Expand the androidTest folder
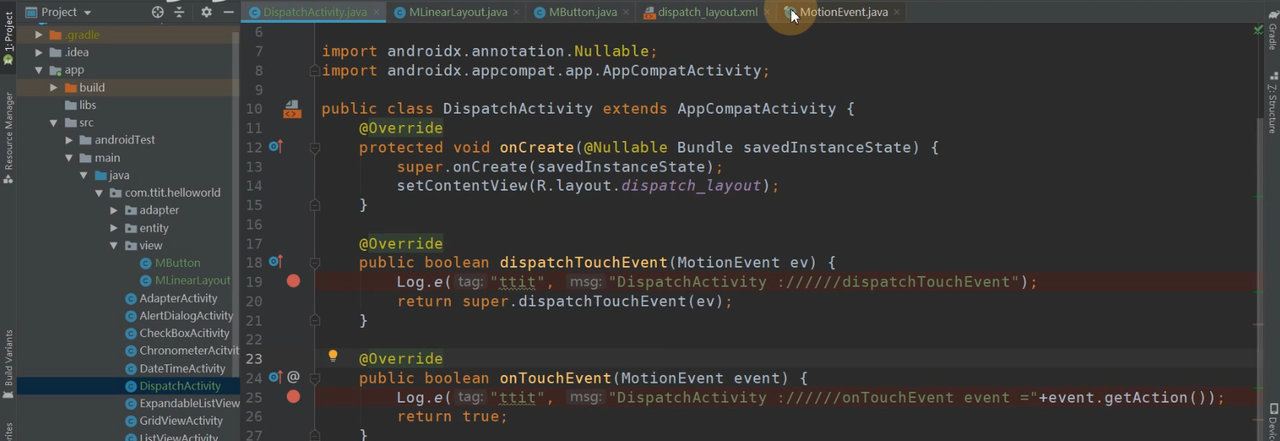This screenshot has width=1280, height=441. [70, 140]
